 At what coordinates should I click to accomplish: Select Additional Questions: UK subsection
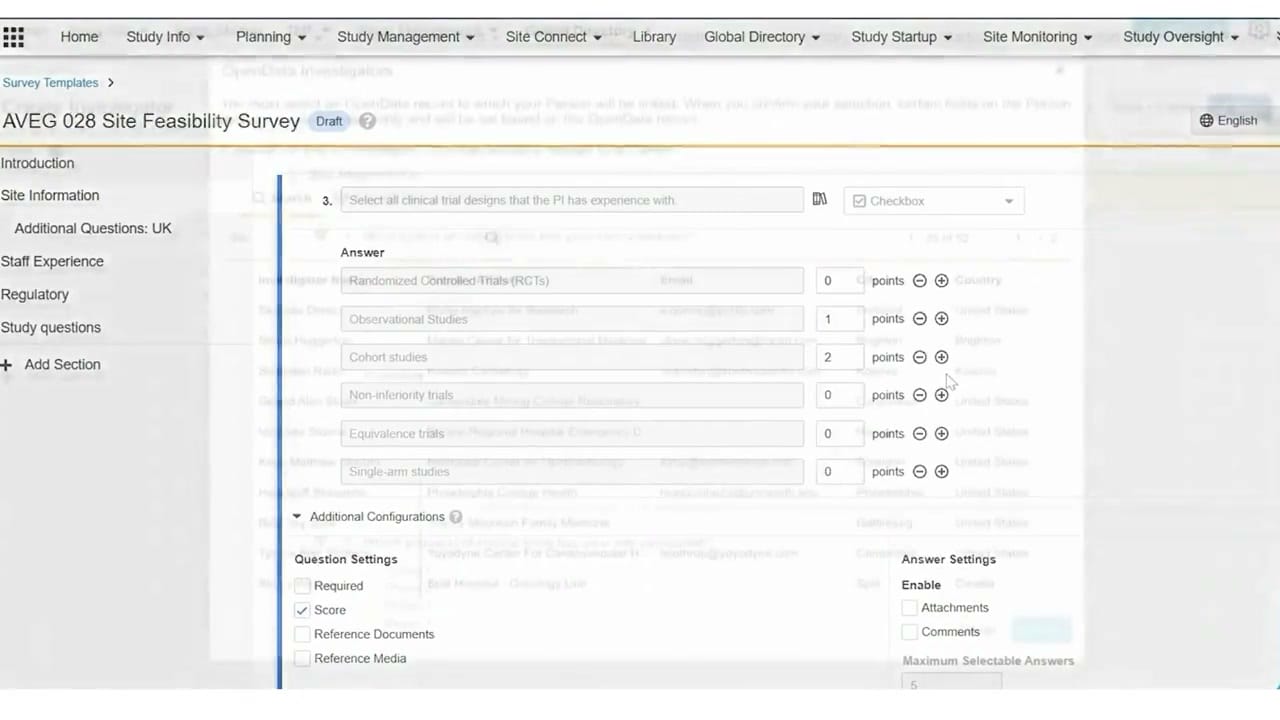[93, 229]
